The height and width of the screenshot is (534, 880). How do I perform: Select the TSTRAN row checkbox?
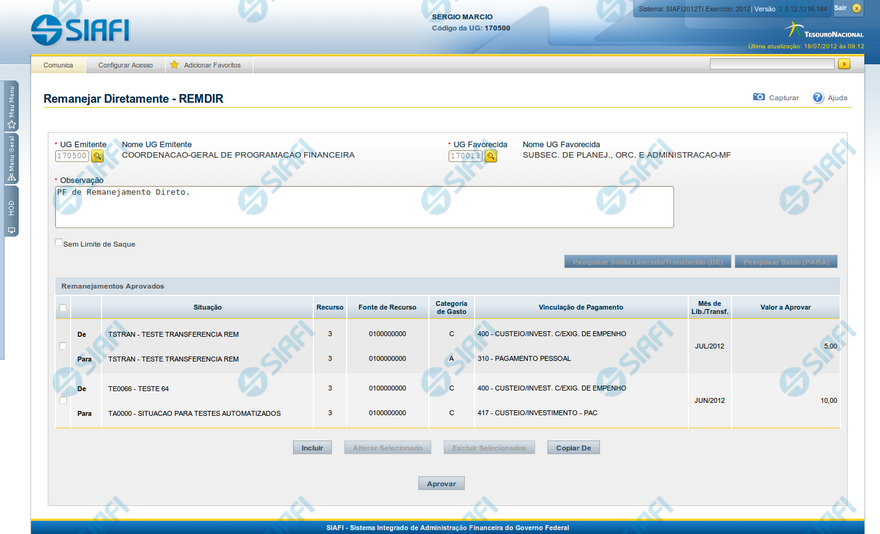(x=63, y=346)
